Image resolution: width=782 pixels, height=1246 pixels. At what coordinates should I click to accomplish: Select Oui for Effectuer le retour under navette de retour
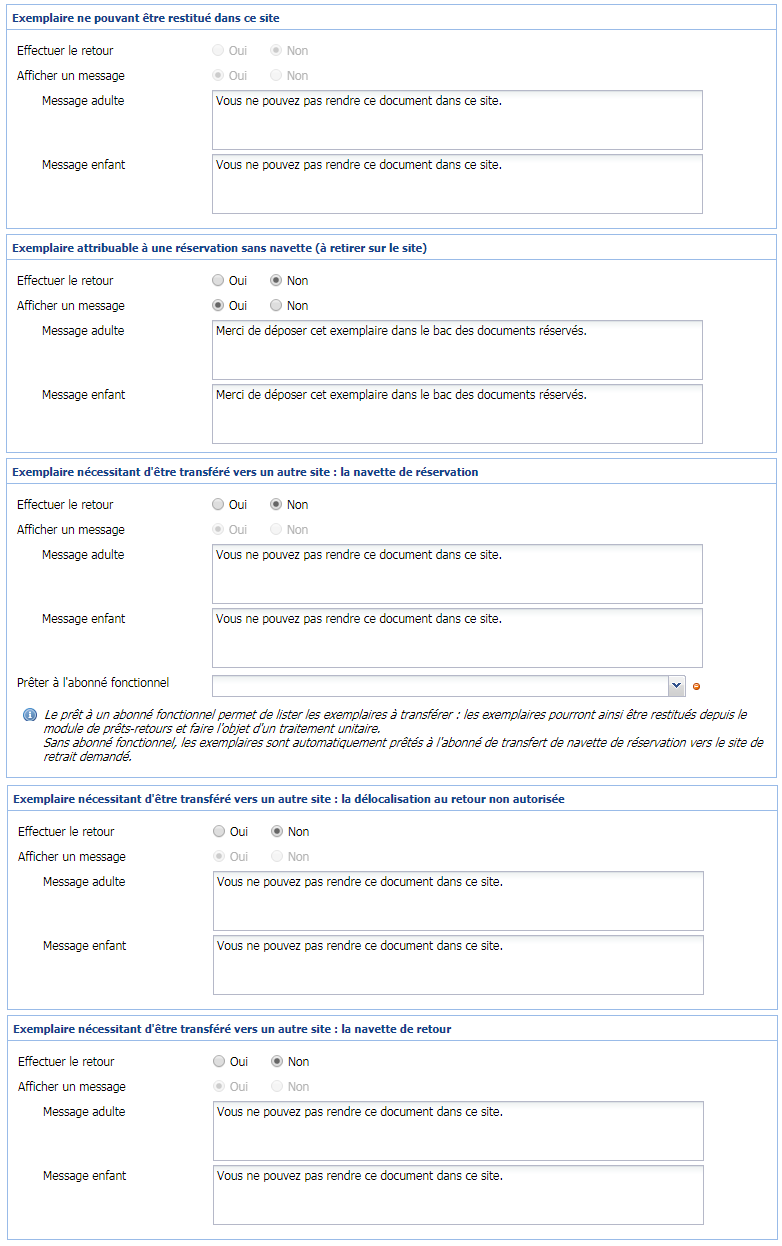point(217,1061)
